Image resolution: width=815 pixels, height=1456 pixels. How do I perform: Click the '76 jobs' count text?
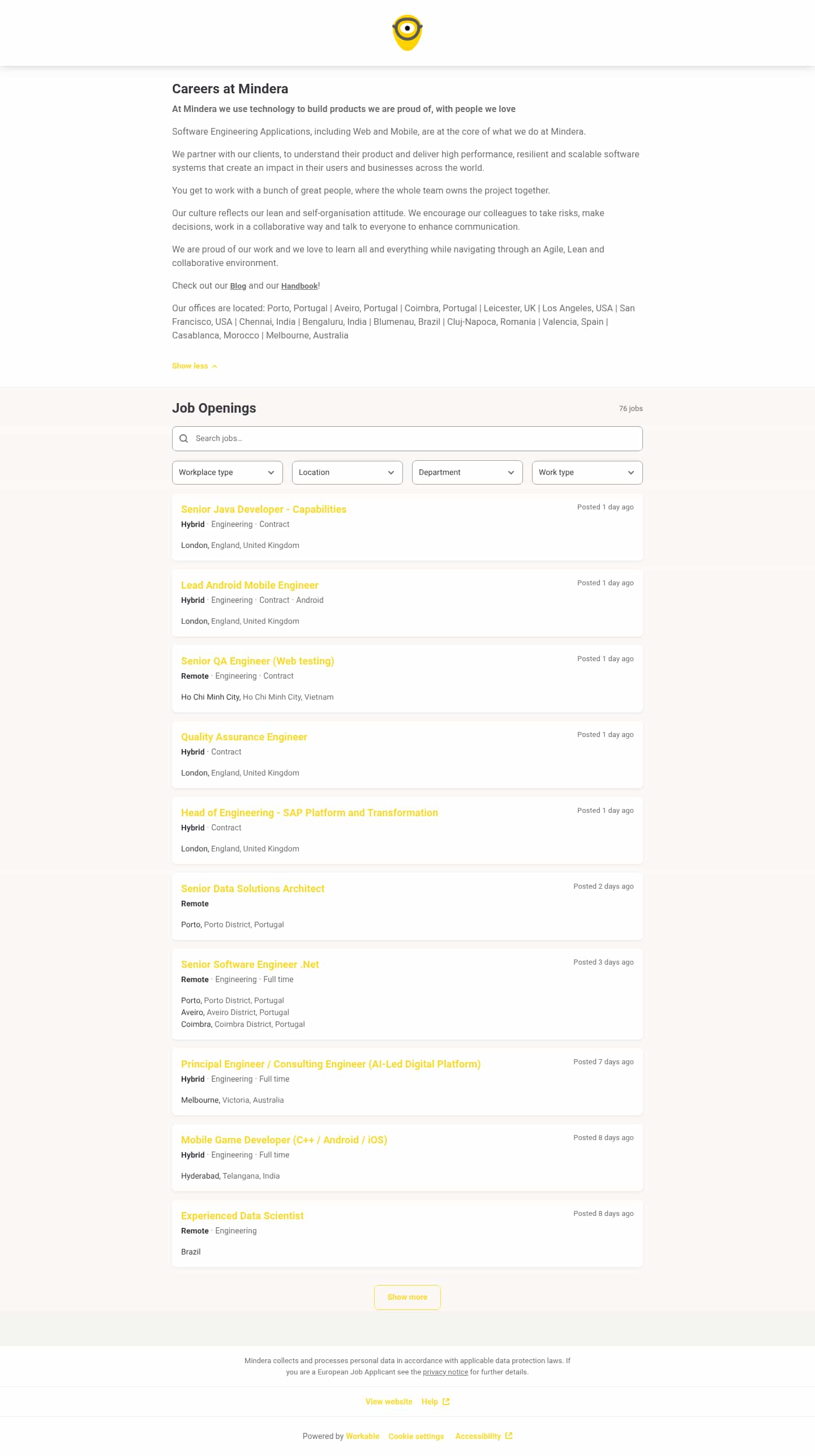pos(630,409)
